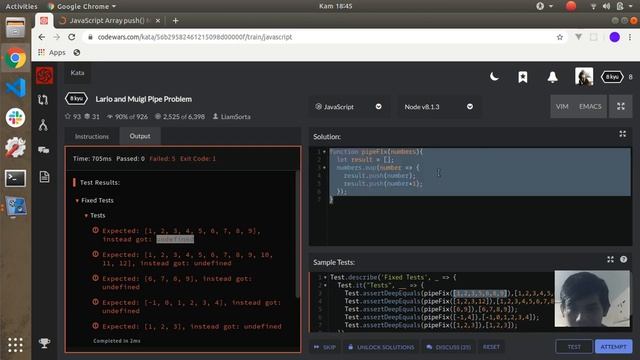Bookmark page with the Chrome star icon
The width and height of the screenshot is (640, 360).
coord(560,37)
